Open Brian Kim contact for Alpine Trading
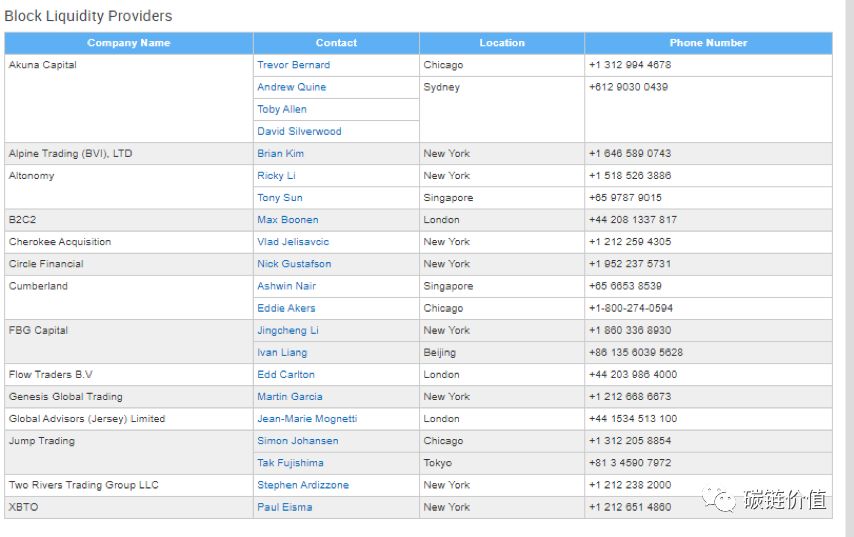 [280, 154]
